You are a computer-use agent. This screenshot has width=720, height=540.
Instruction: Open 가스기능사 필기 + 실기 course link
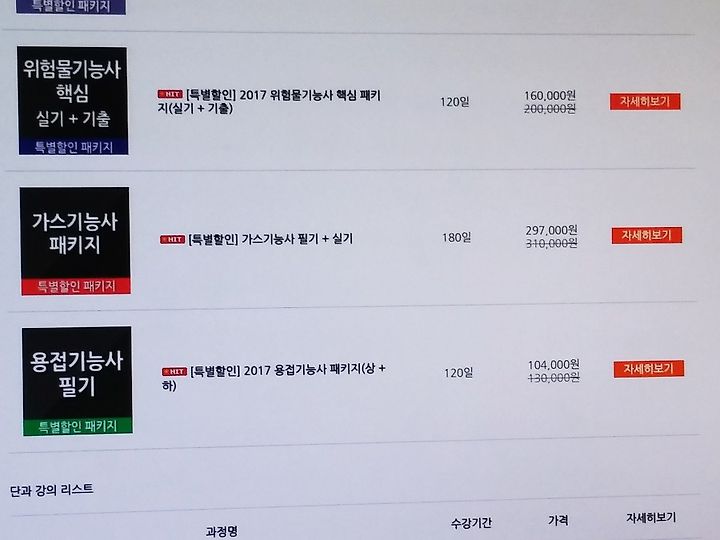point(270,239)
